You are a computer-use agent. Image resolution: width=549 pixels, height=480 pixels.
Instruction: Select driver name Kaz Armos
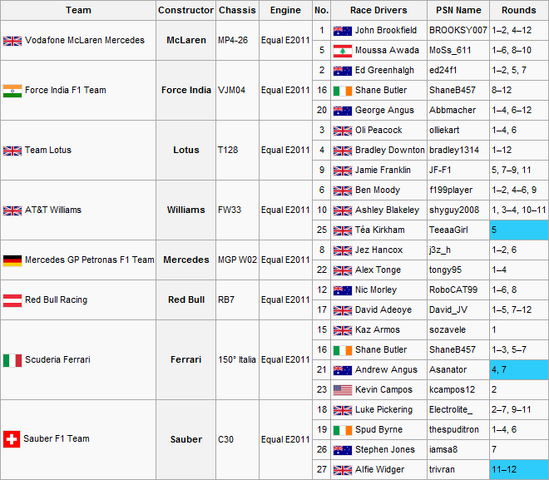coord(377,329)
